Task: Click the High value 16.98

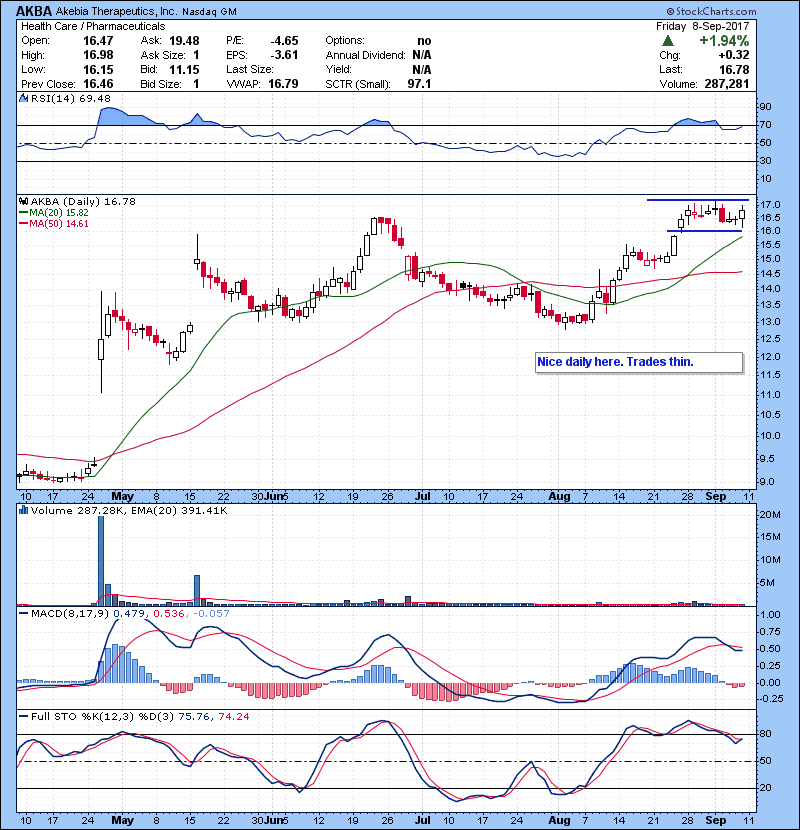Action: 98,55
